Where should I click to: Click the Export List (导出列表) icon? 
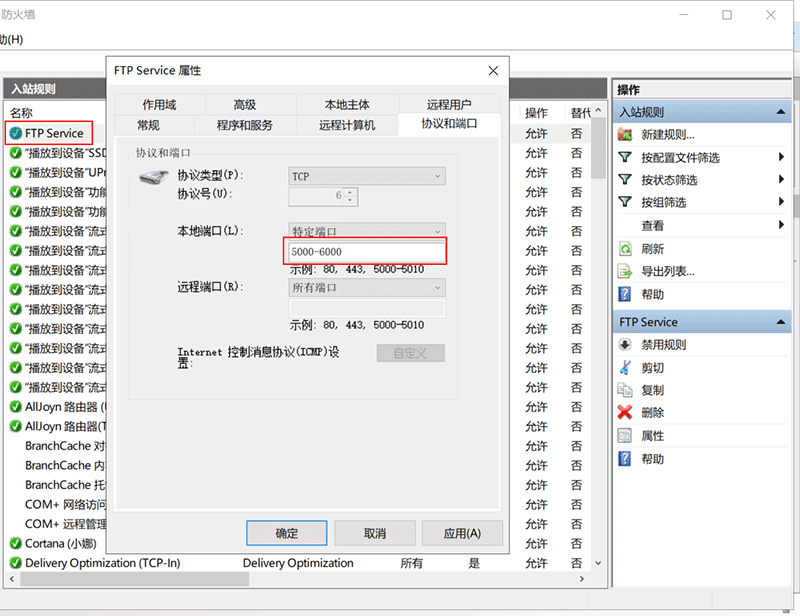[625, 271]
